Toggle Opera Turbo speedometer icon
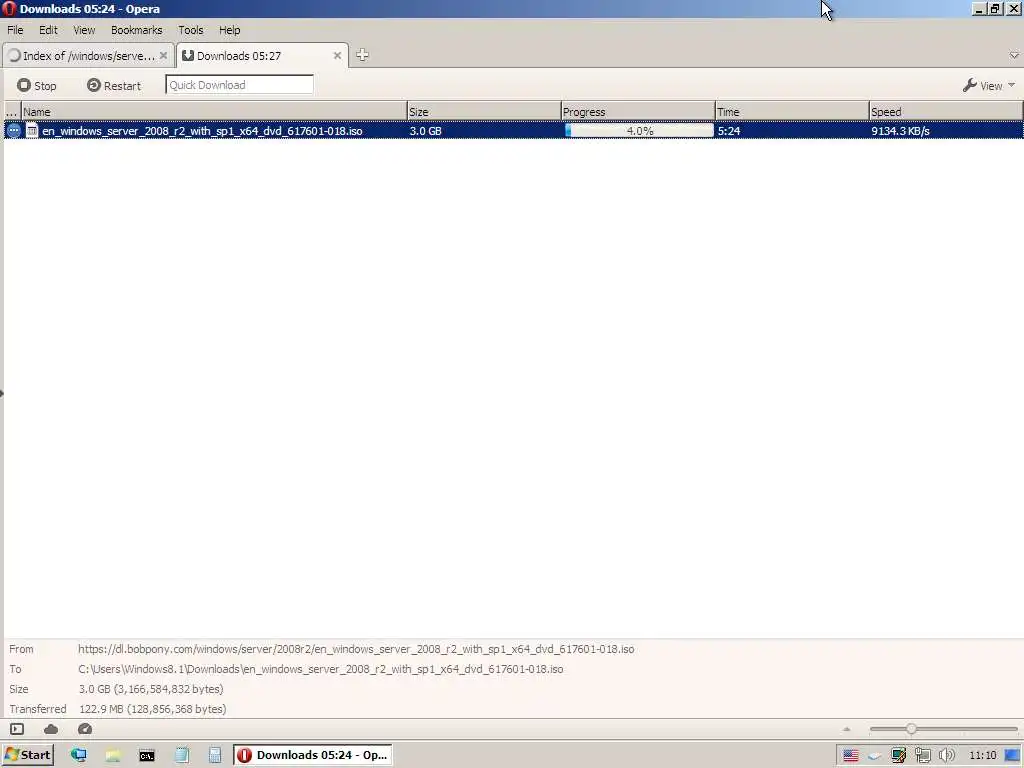This screenshot has width=1024, height=768. [85, 729]
